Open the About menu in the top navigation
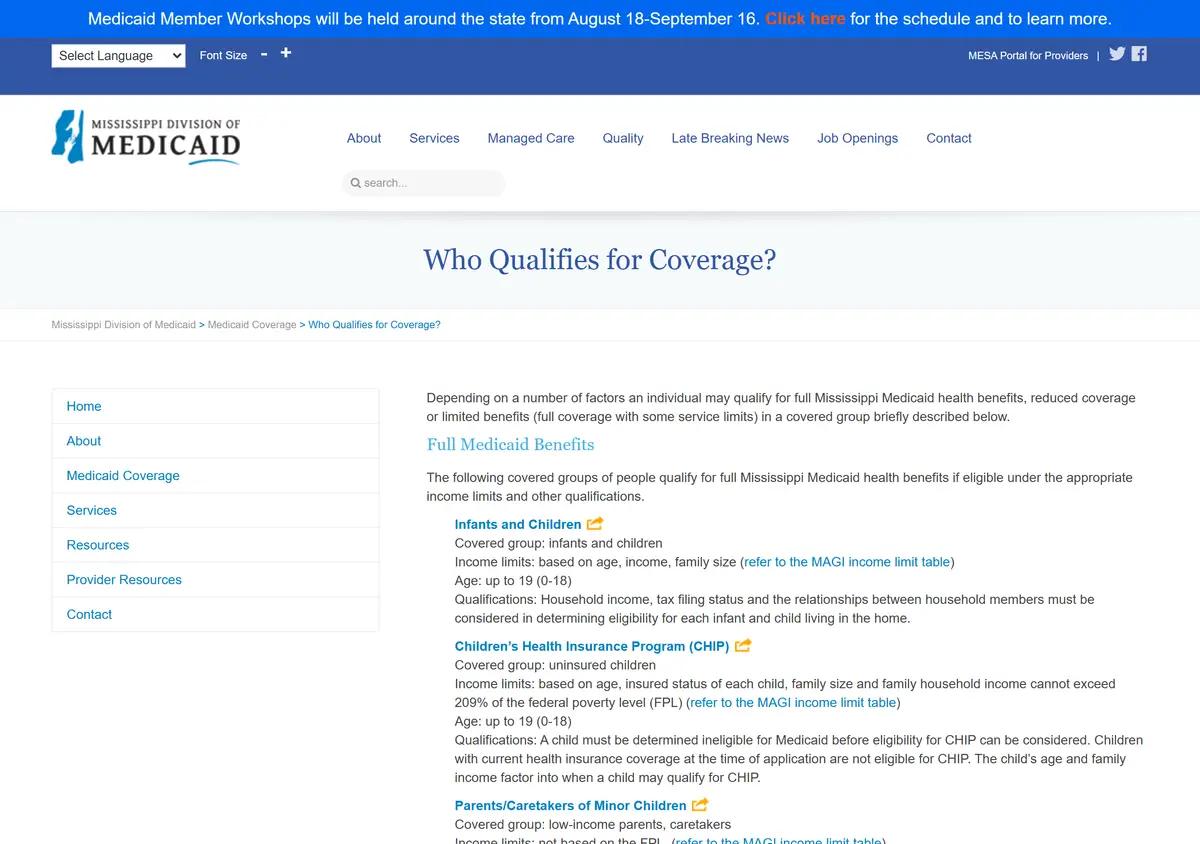The width and height of the screenshot is (1200, 844). (364, 138)
